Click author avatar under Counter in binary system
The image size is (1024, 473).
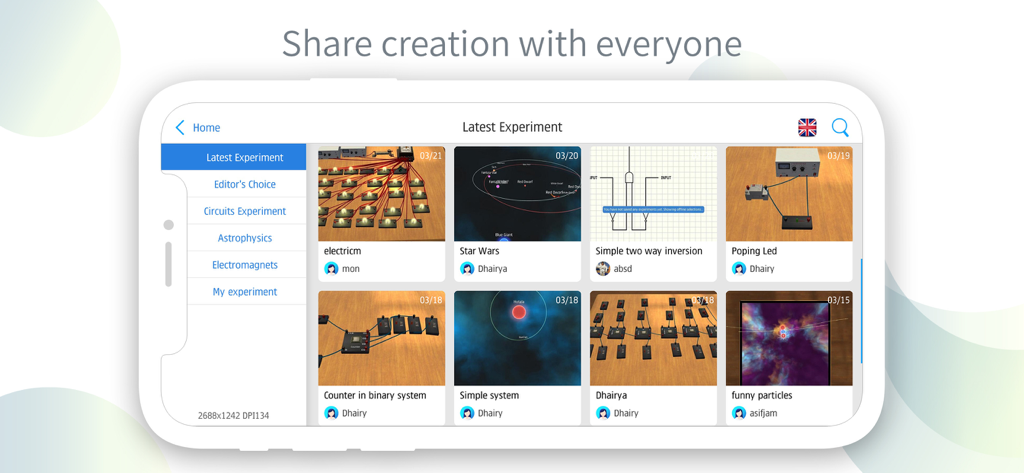point(331,413)
